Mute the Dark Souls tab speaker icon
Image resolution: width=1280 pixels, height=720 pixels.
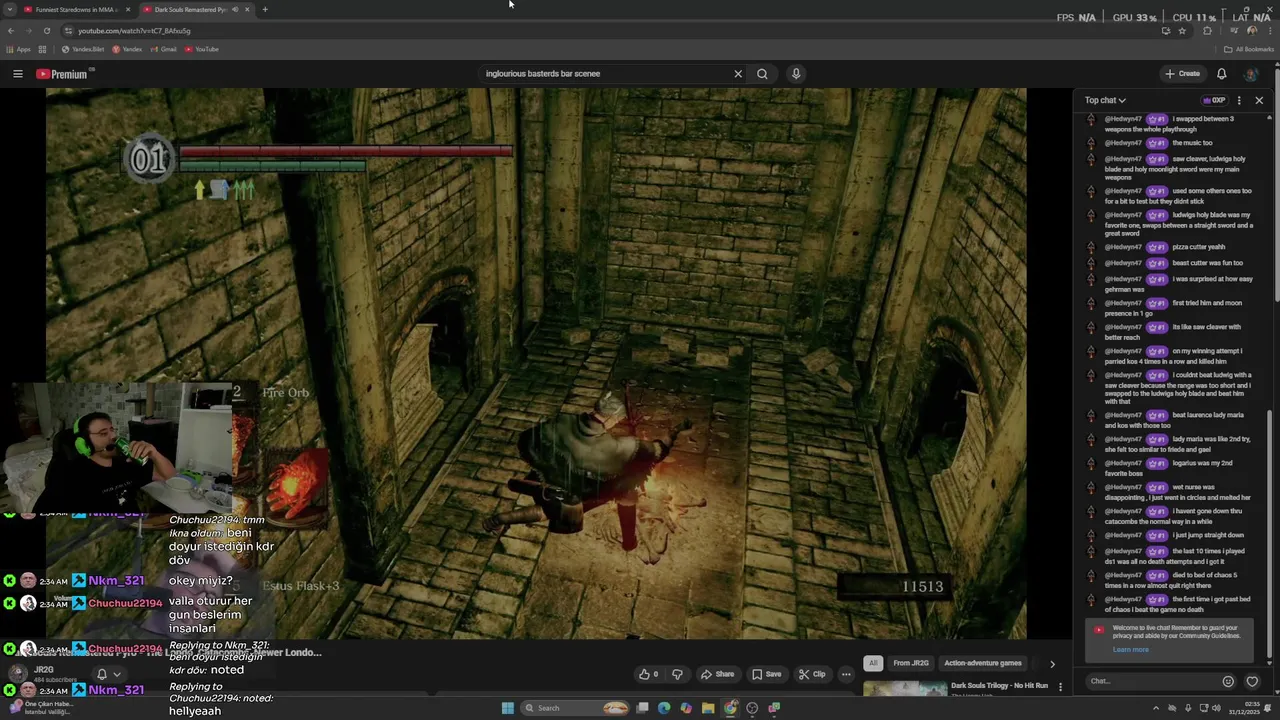pos(235,9)
